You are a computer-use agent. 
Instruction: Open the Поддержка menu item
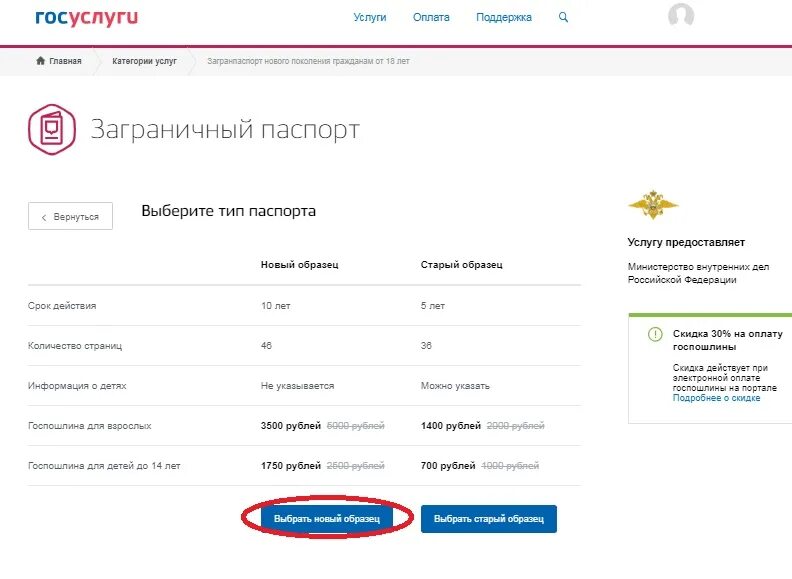point(504,17)
